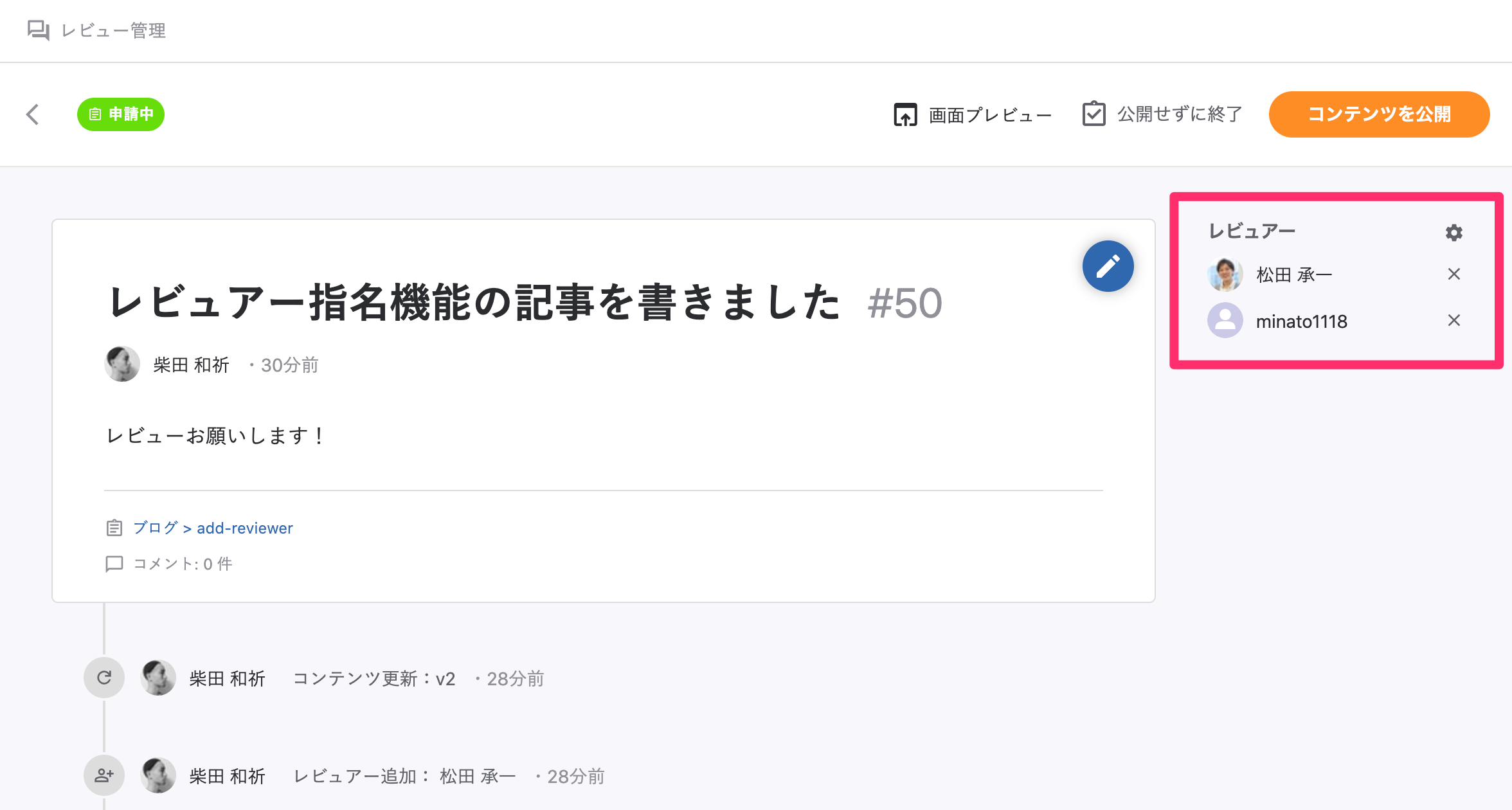The image size is (1512, 810).
Task: Click the back arrow chevron
Action: (33, 114)
